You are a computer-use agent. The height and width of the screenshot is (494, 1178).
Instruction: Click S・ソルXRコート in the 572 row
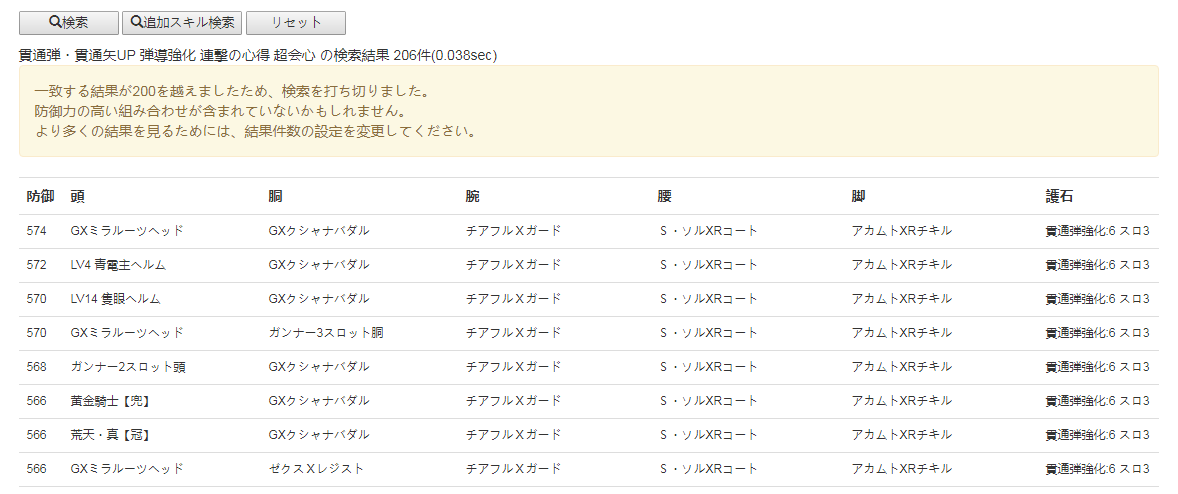point(708,265)
